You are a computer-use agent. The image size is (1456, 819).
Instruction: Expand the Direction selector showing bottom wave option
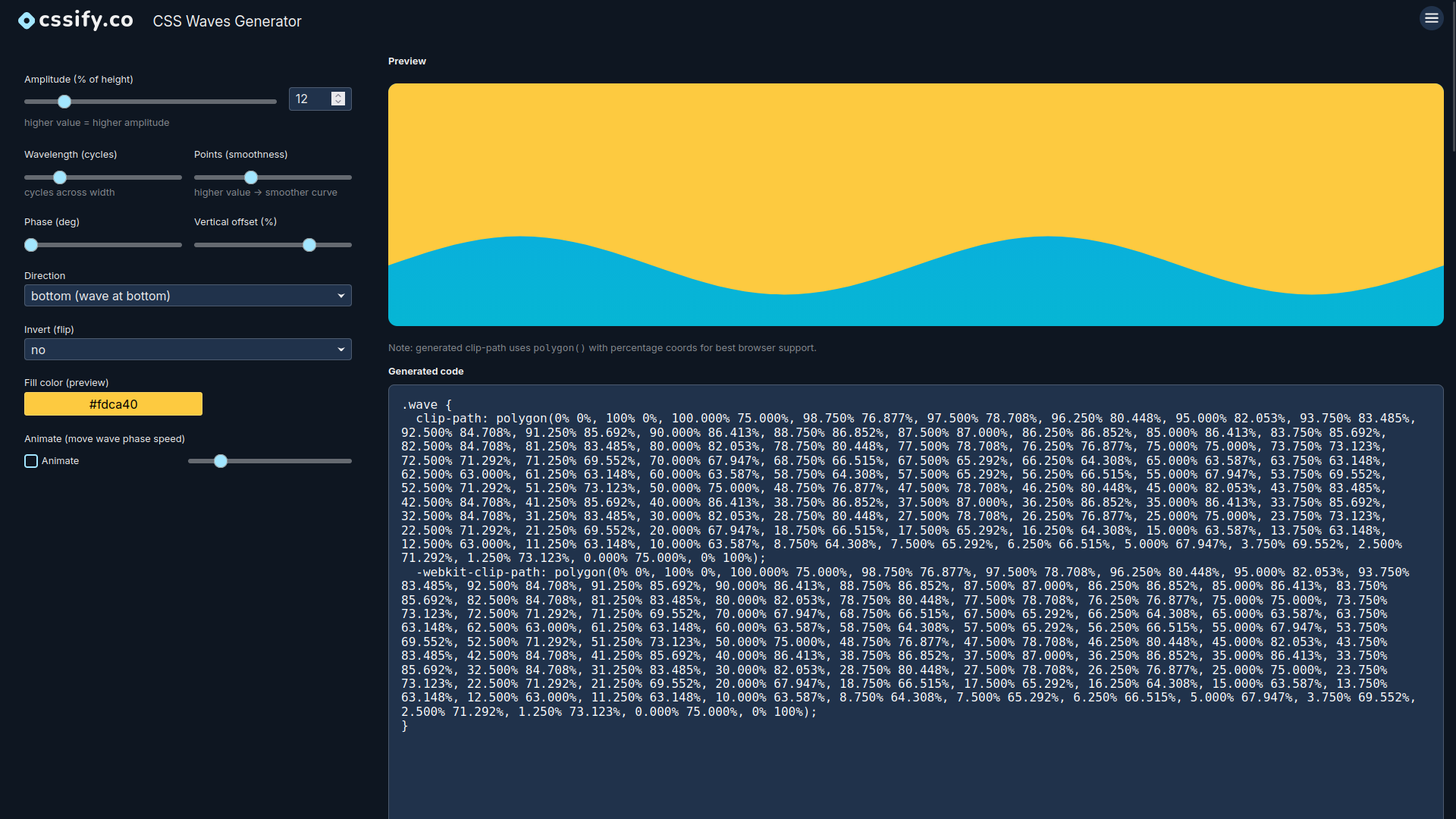tap(187, 295)
